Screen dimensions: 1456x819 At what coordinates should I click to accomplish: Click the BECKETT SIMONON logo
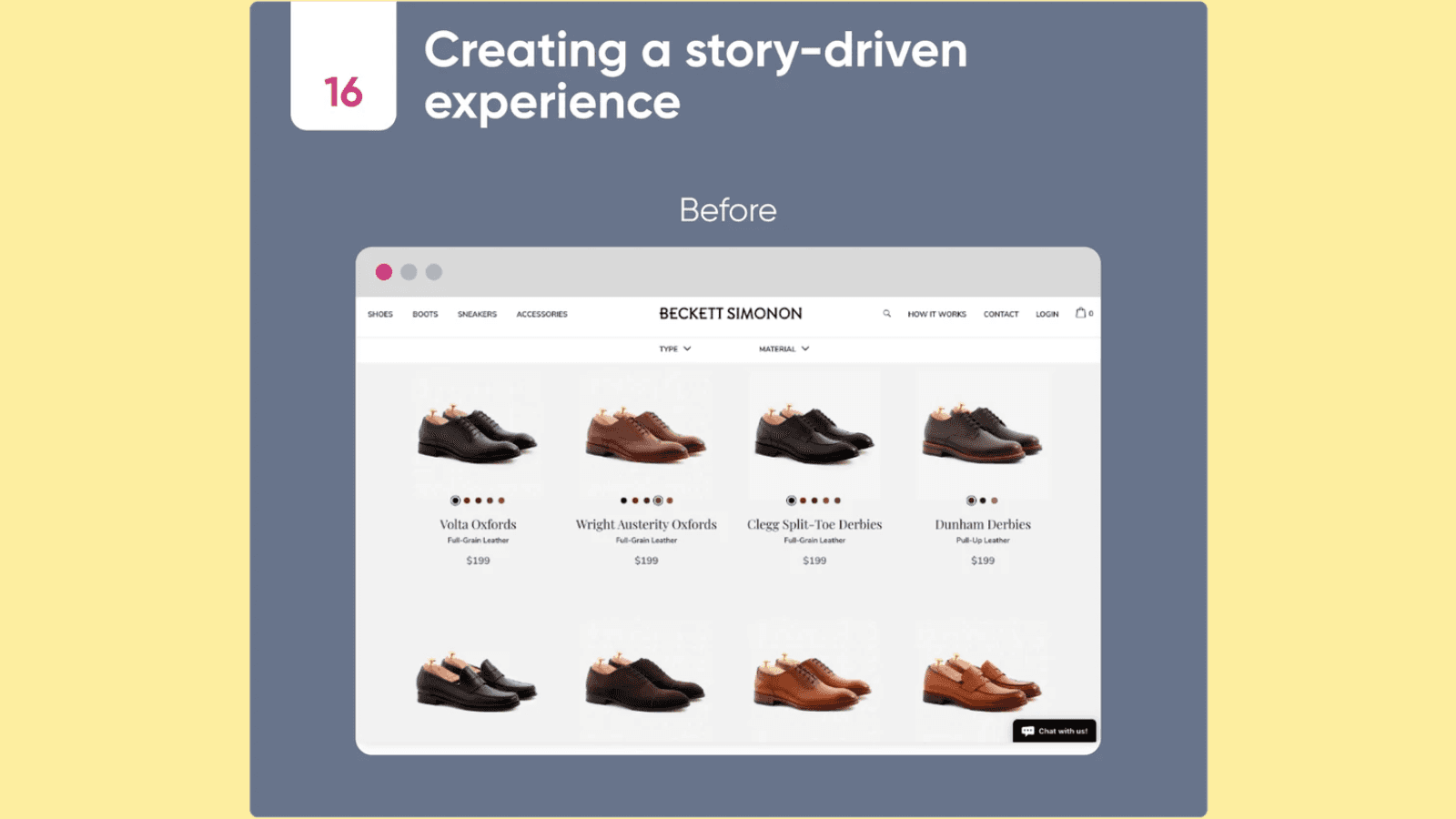click(731, 313)
